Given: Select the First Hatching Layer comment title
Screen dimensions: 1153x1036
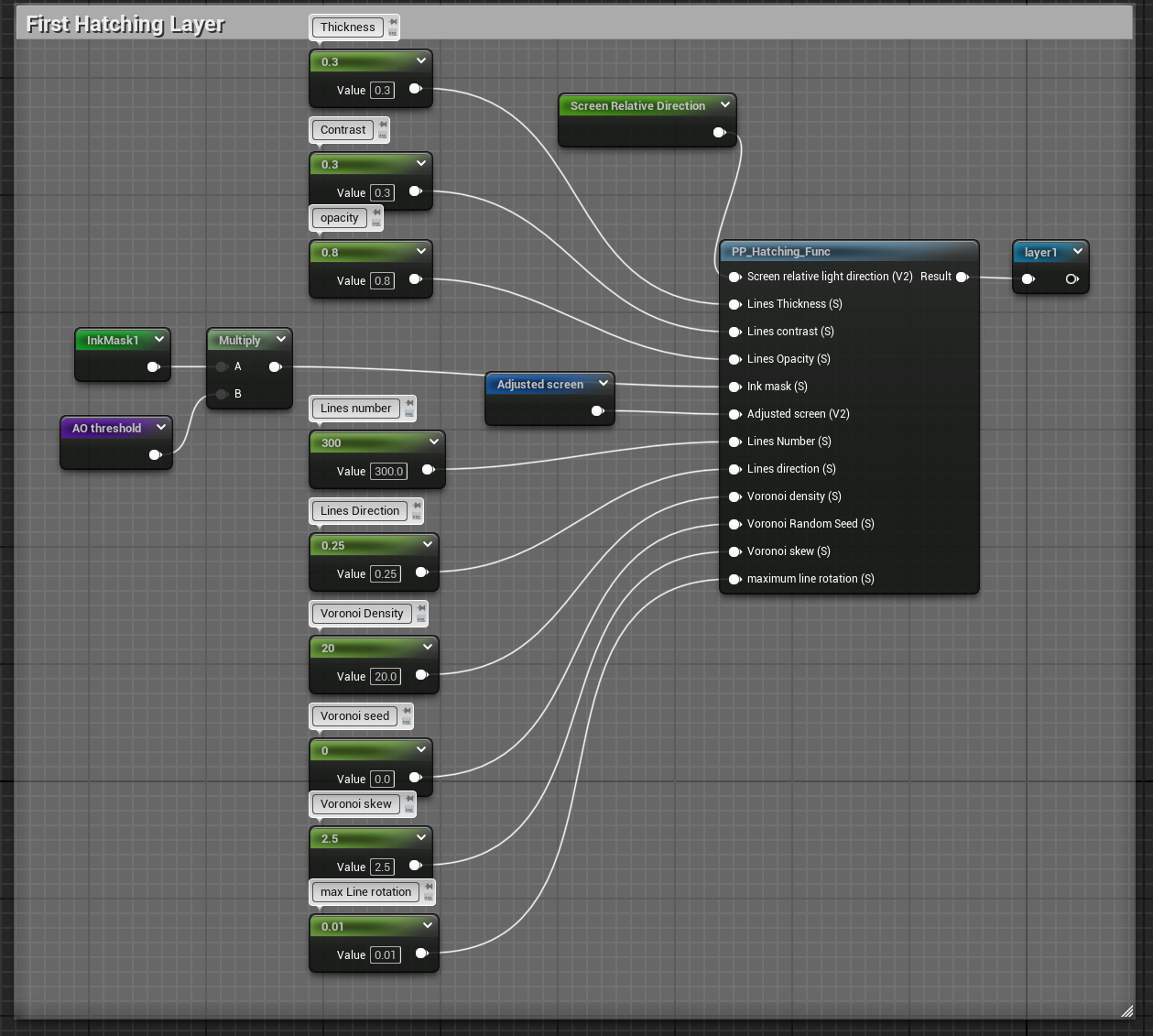Looking at the screenshot, I should point(125,25).
